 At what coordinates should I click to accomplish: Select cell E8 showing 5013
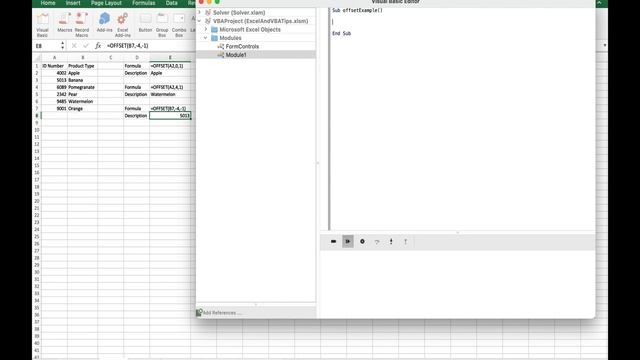pos(170,116)
